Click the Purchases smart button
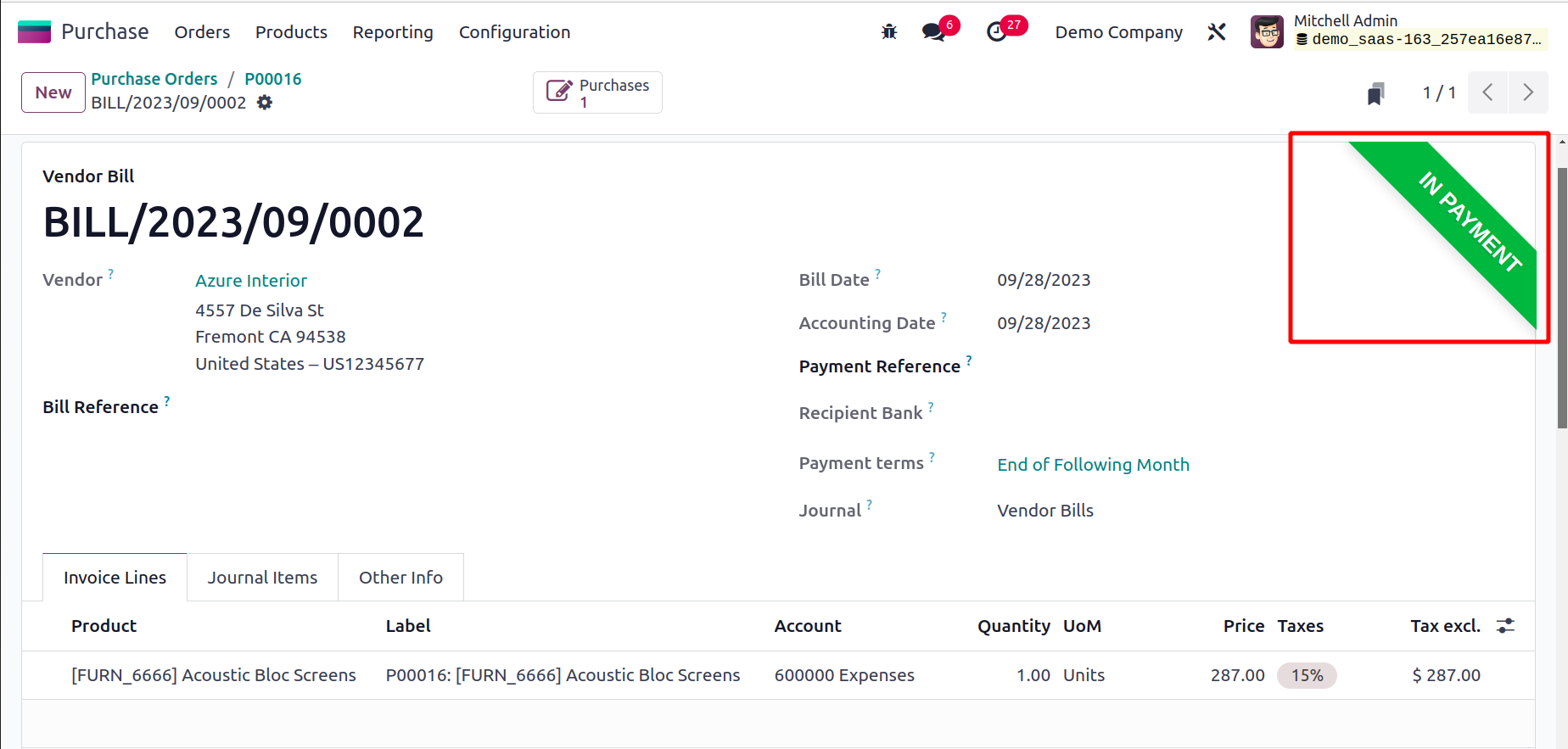Viewport: 1568px width, 749px height. (597, 92)
